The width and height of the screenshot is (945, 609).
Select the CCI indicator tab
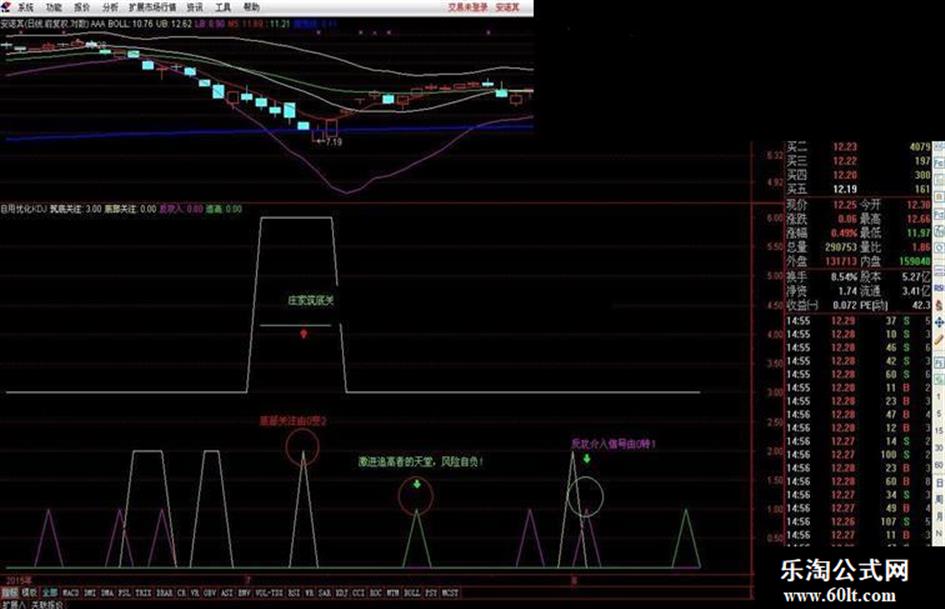point(359,593)
